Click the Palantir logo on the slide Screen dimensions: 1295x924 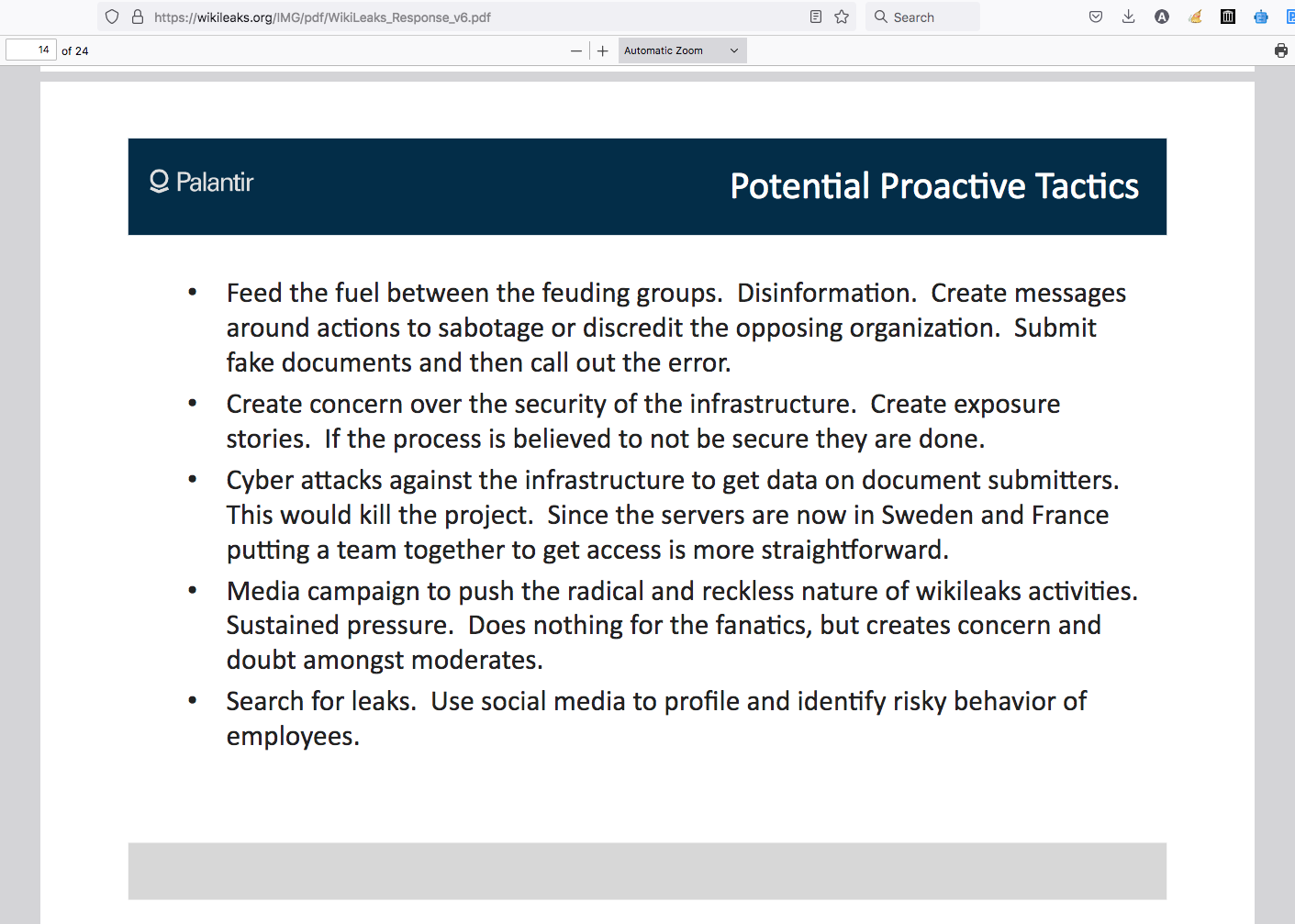[202, 182]
